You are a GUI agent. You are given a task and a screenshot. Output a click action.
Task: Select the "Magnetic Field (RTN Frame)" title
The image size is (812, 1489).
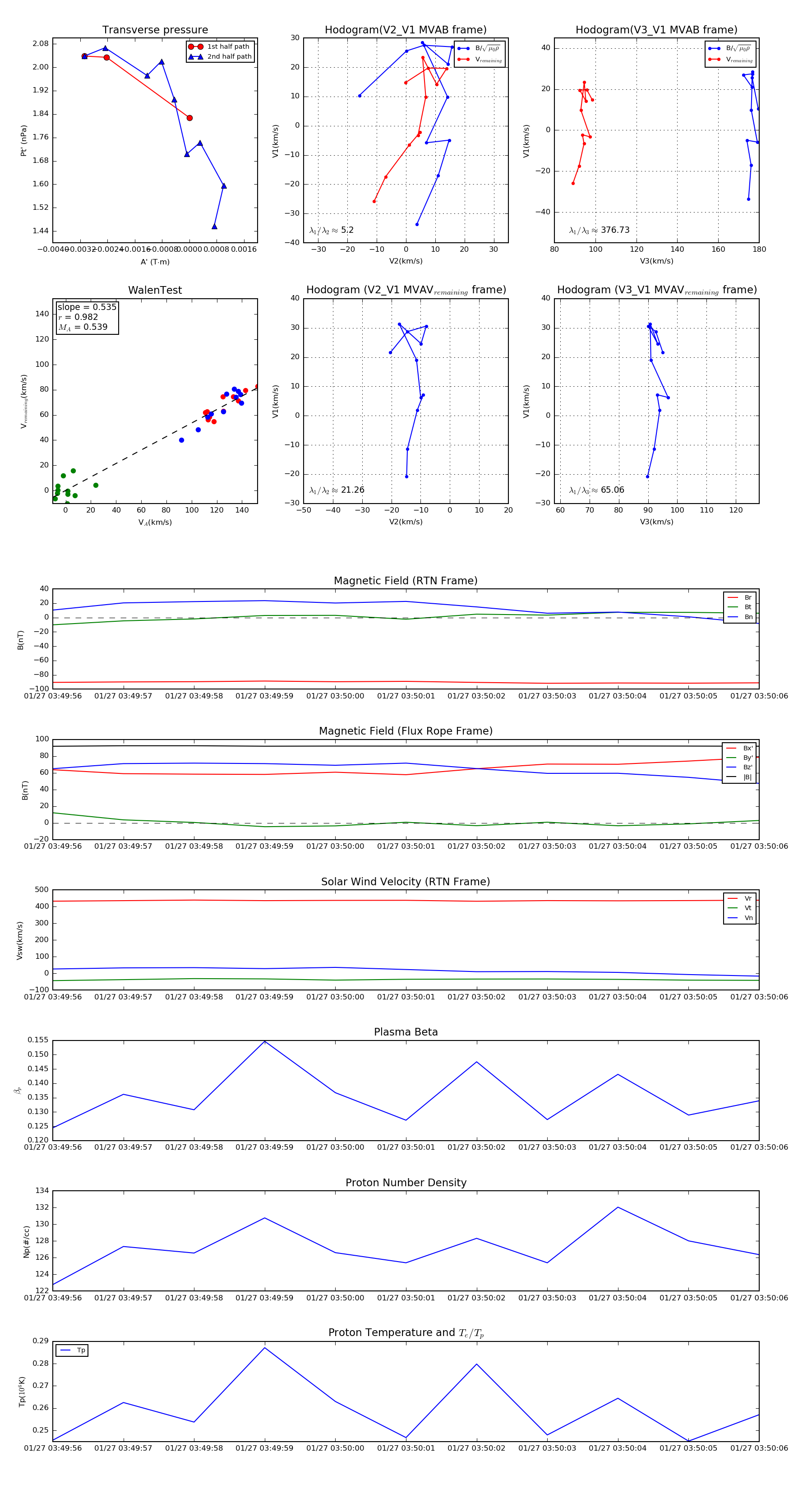point(406,581)
